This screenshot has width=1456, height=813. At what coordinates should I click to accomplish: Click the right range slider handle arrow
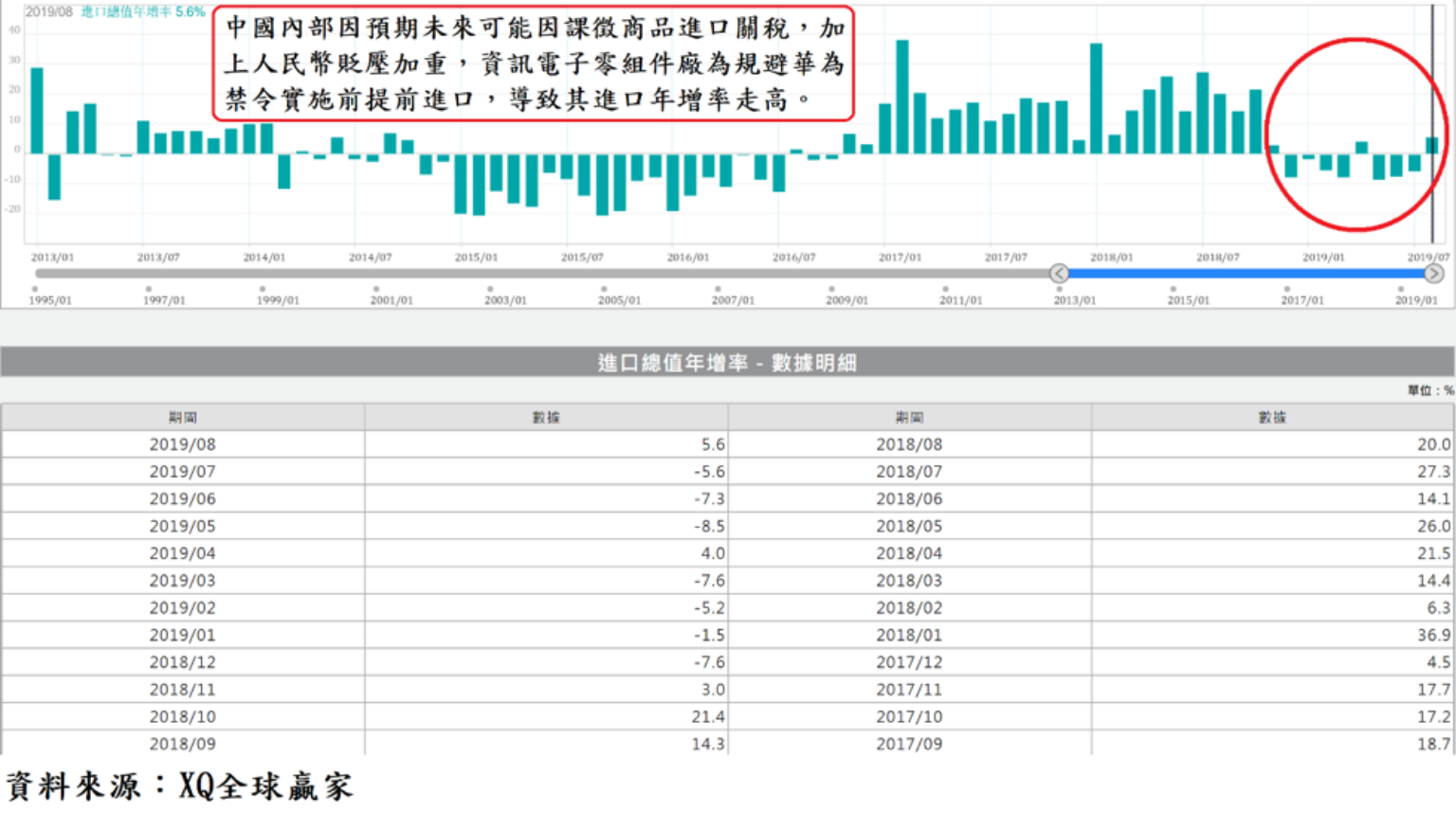coord(1433,274)
